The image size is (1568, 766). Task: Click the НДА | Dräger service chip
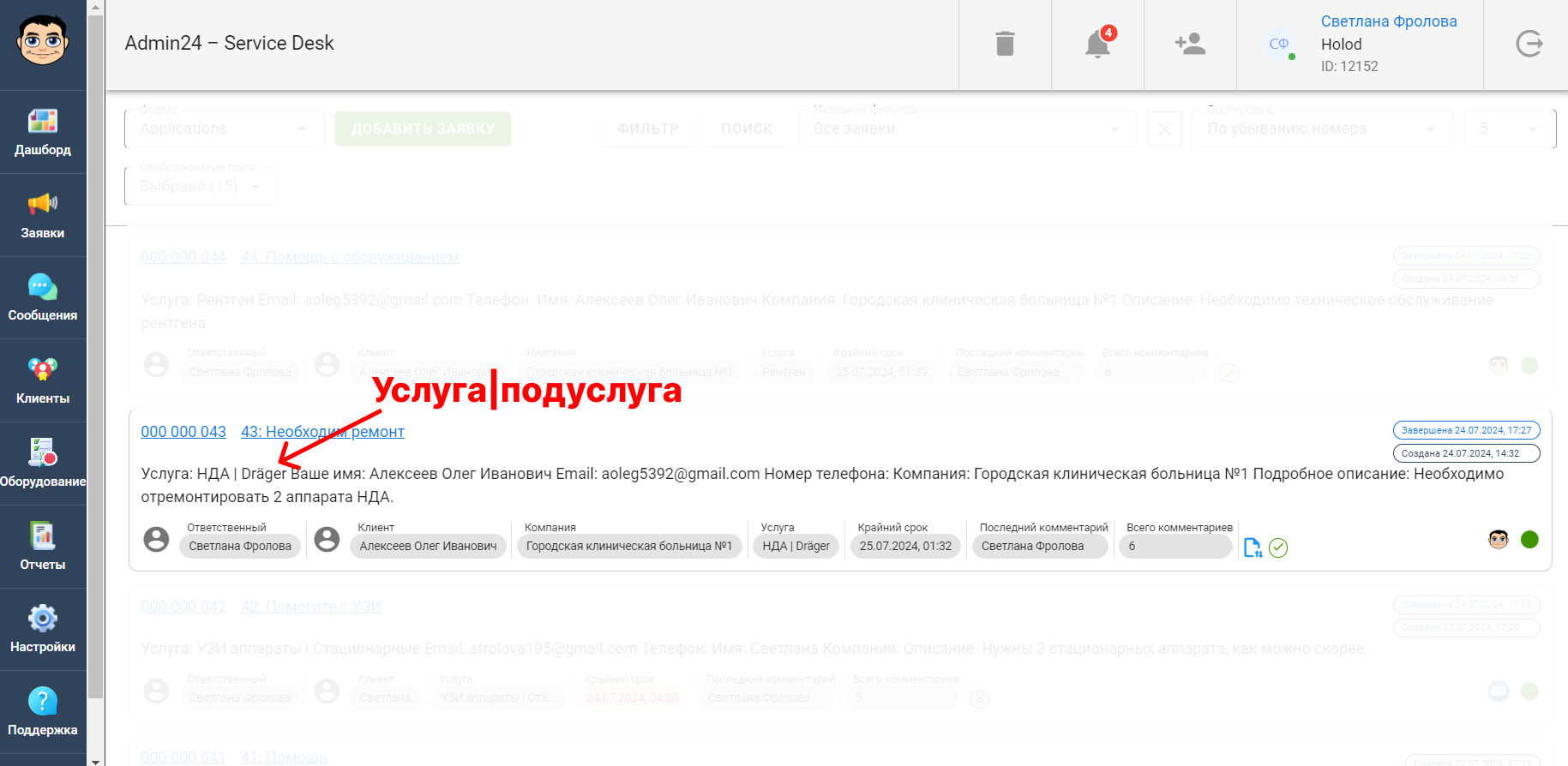pos(796,546)
